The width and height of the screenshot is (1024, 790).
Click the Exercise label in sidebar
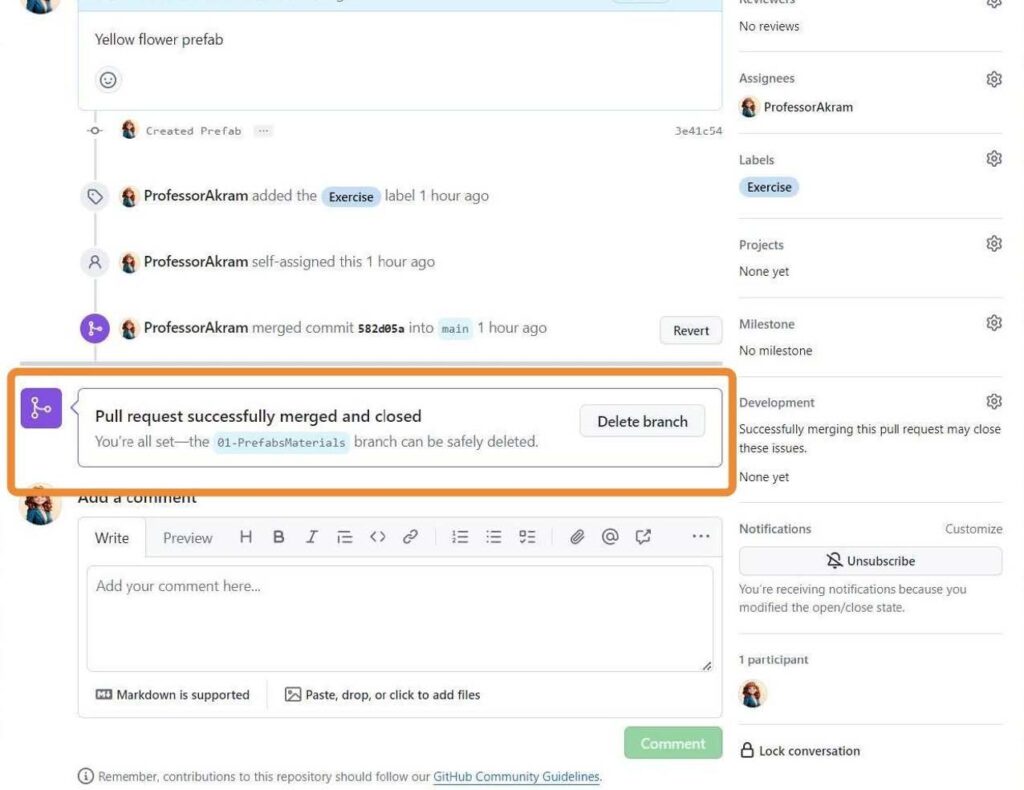(x=769, y=187)
